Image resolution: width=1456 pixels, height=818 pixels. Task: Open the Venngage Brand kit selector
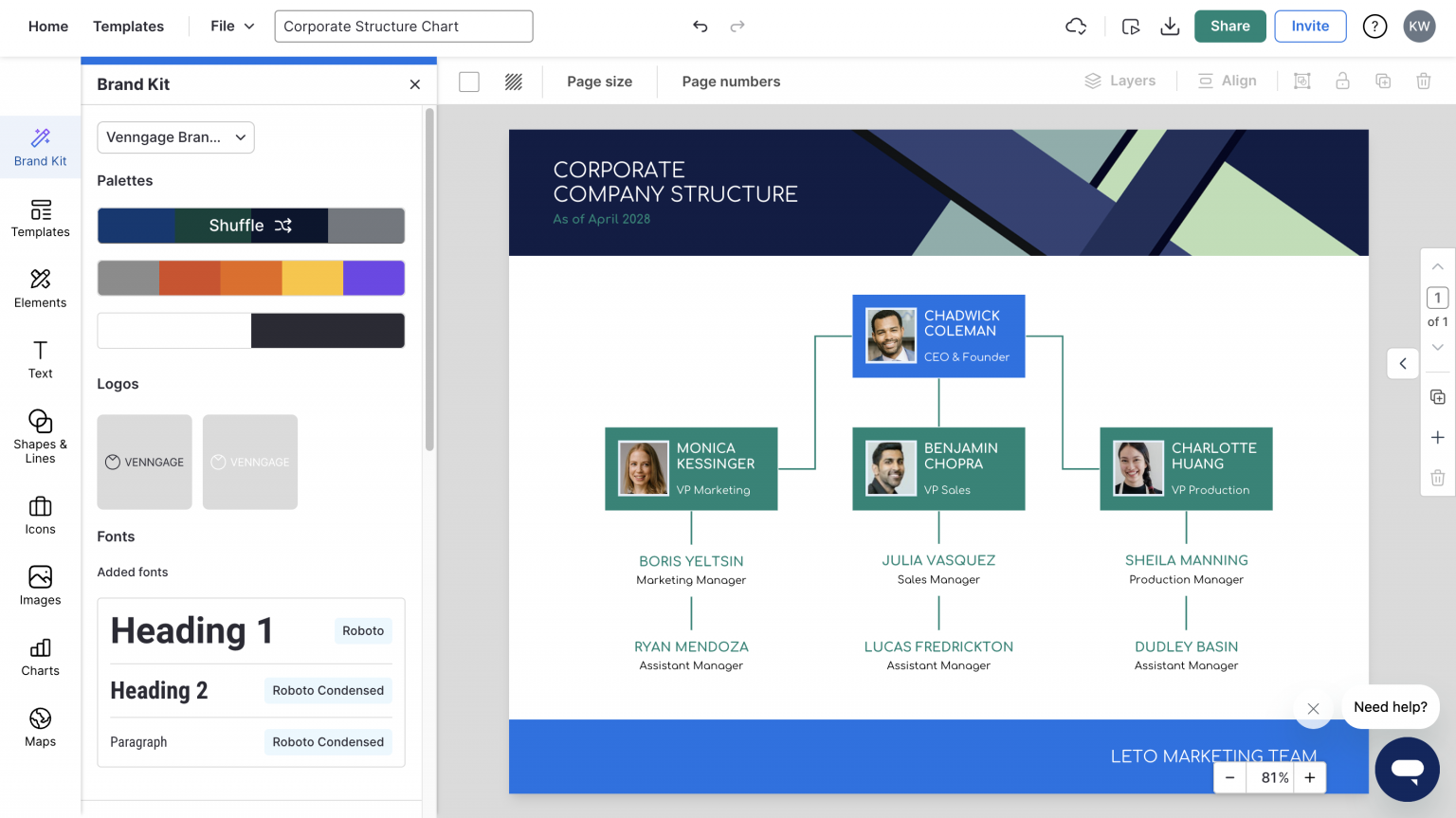(175, 136)
